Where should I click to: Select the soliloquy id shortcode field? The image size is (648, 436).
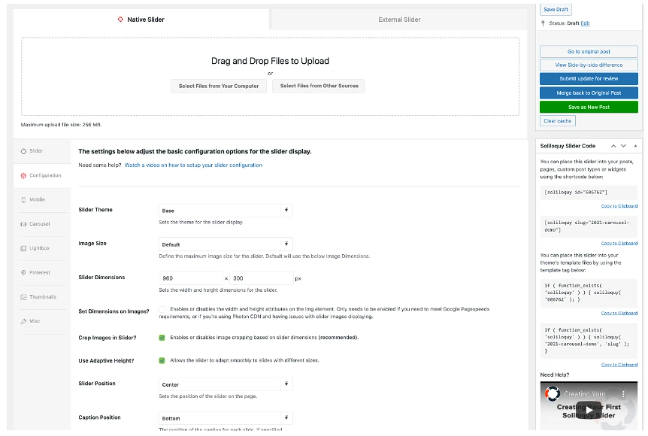(588, 192)
